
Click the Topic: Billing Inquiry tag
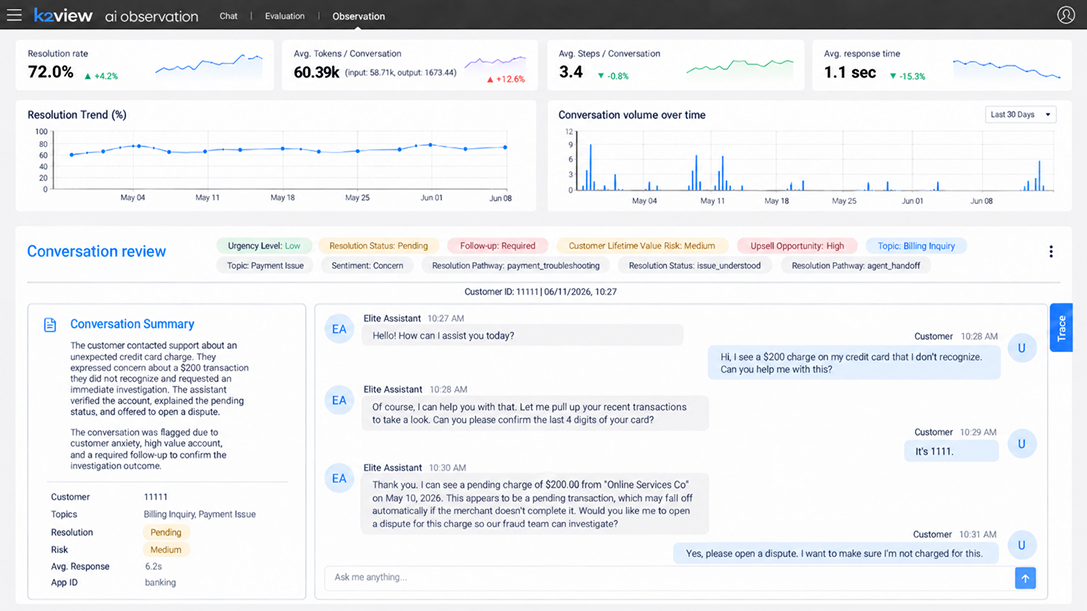[916, 246]
